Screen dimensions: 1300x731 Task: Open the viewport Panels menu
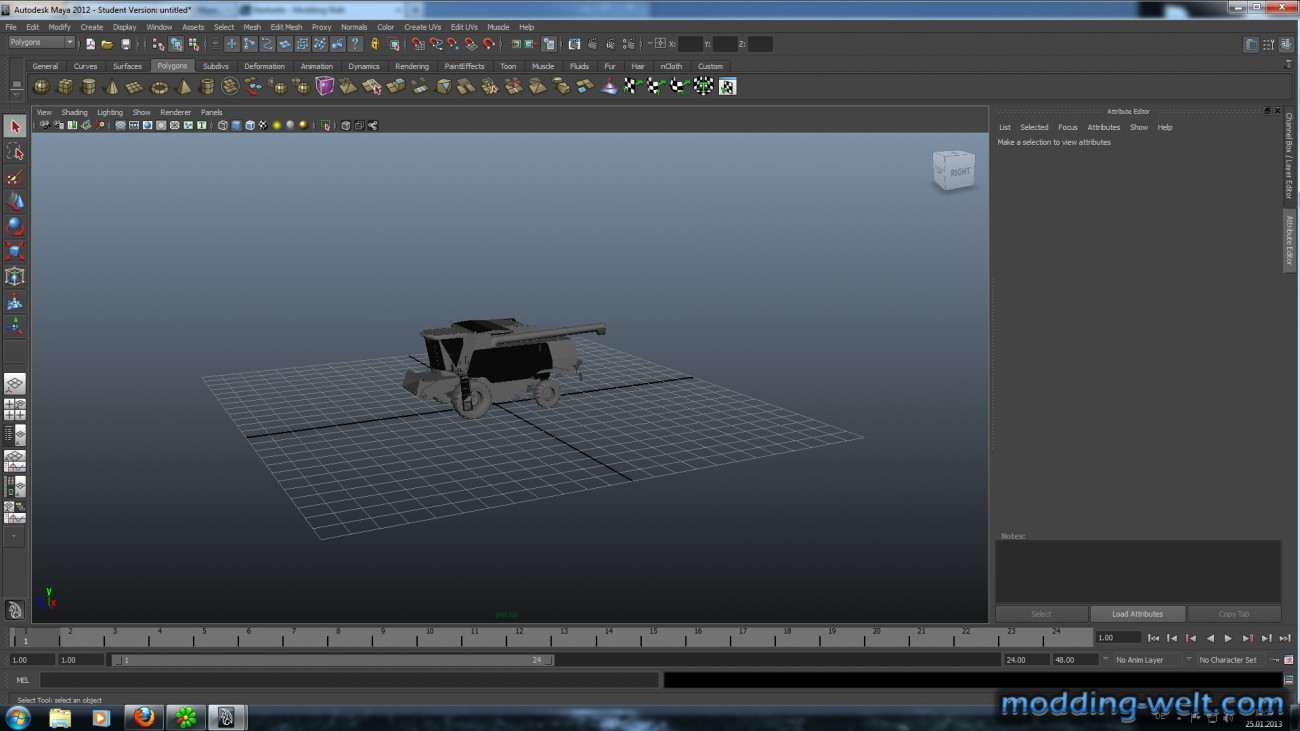pos(211,113)
